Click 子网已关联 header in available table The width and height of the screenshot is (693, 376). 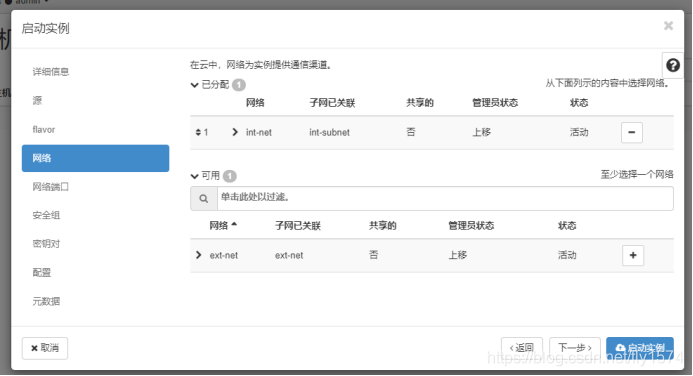pos(298,226)
